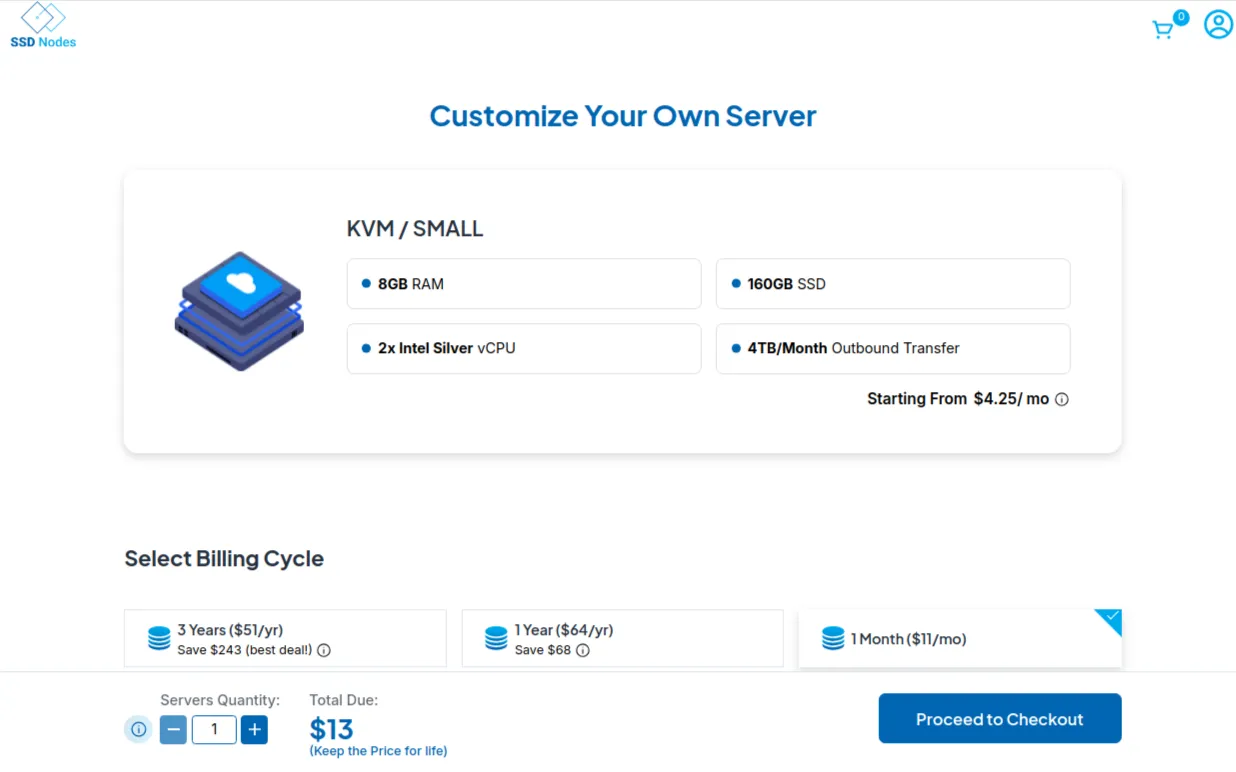Click the info icon next to 3 Years savings
This screenshot has width=1236, height=772.
(x=324, y=650)
